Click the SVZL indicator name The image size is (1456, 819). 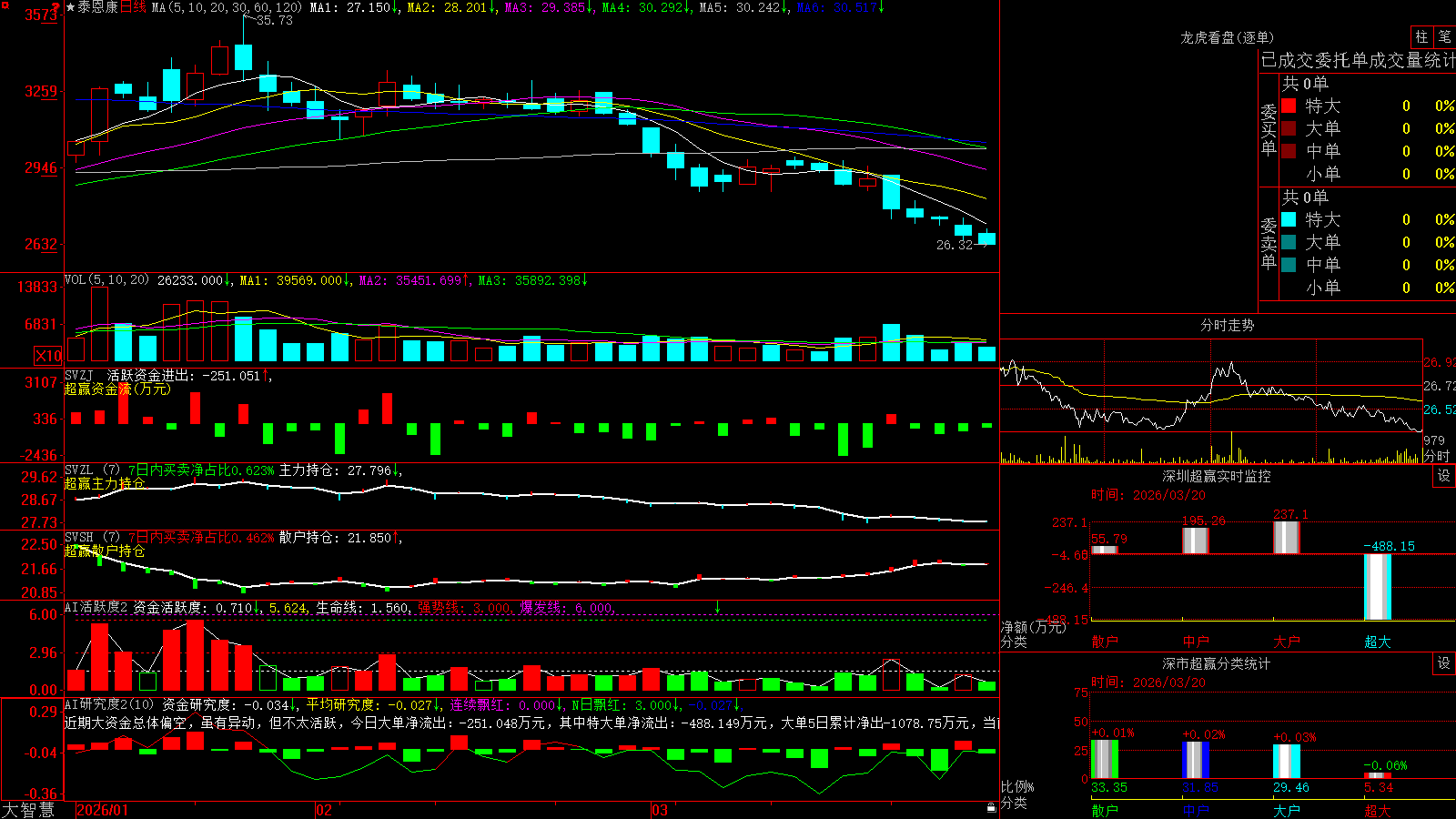point(79,470)
